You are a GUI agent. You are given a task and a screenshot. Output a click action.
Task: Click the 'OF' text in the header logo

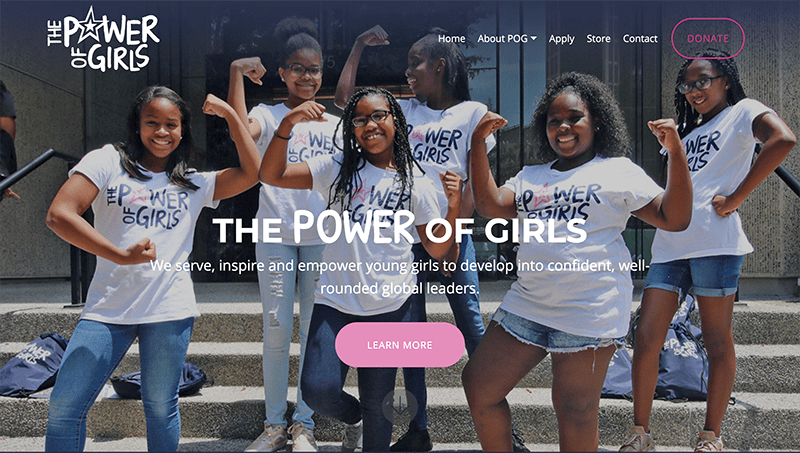point(79,57)
